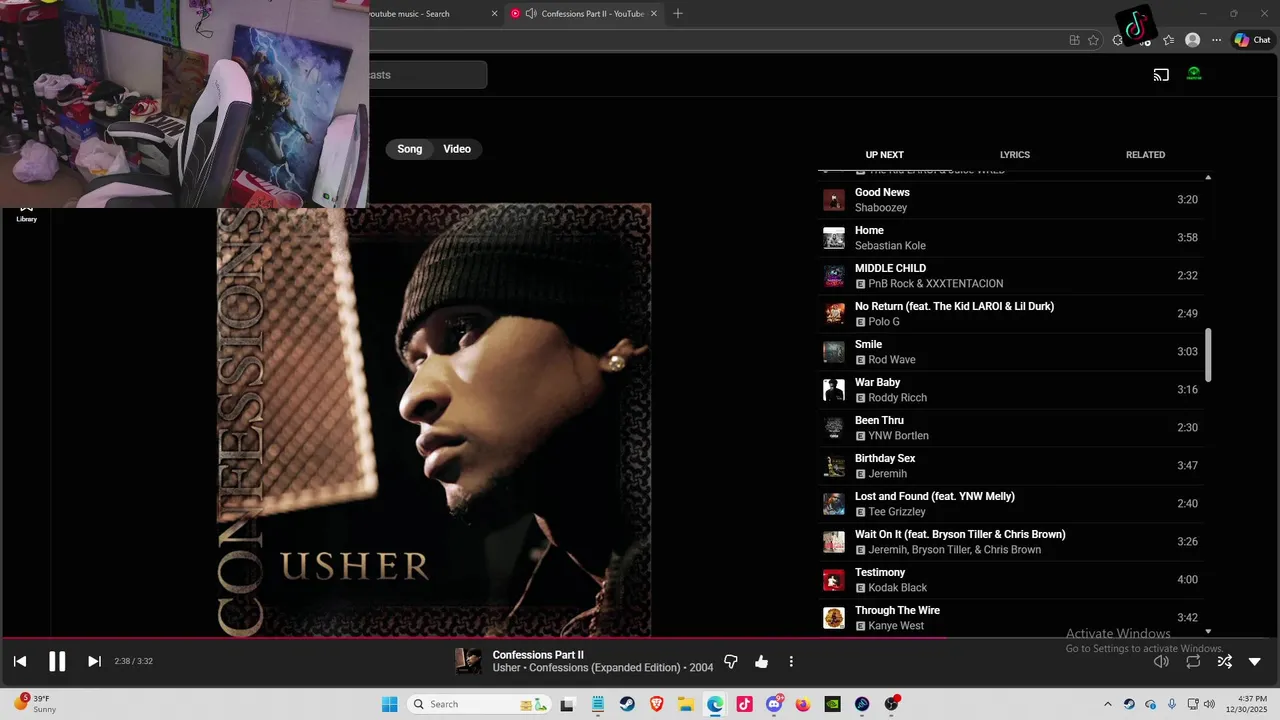Open the Library sidebar section

[x=26, y=214]
